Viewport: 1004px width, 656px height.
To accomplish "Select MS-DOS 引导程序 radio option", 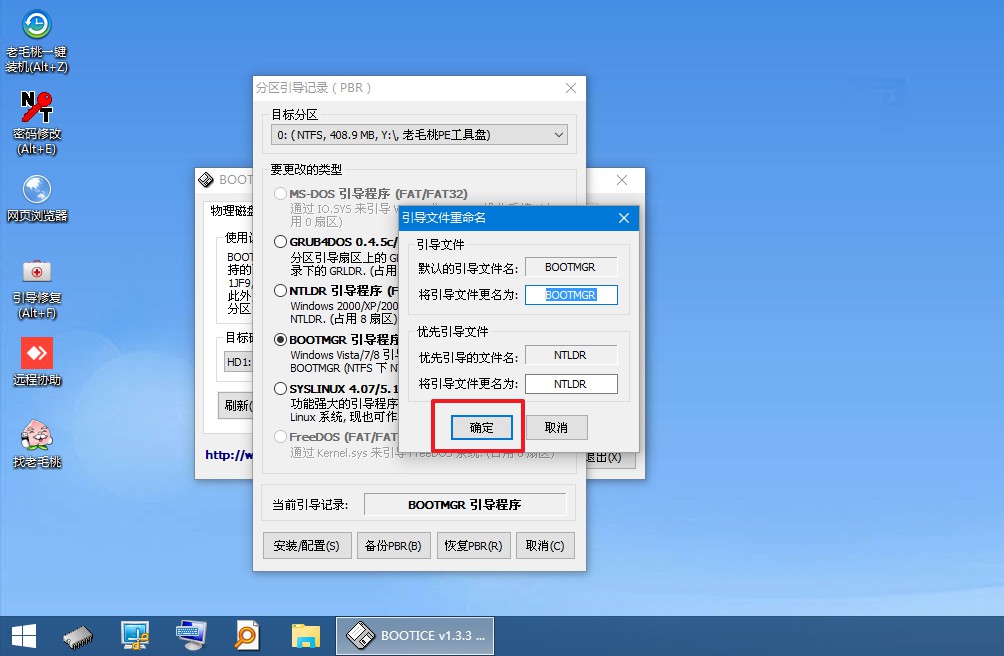I will pyautogui.click(x=280, y=193).
